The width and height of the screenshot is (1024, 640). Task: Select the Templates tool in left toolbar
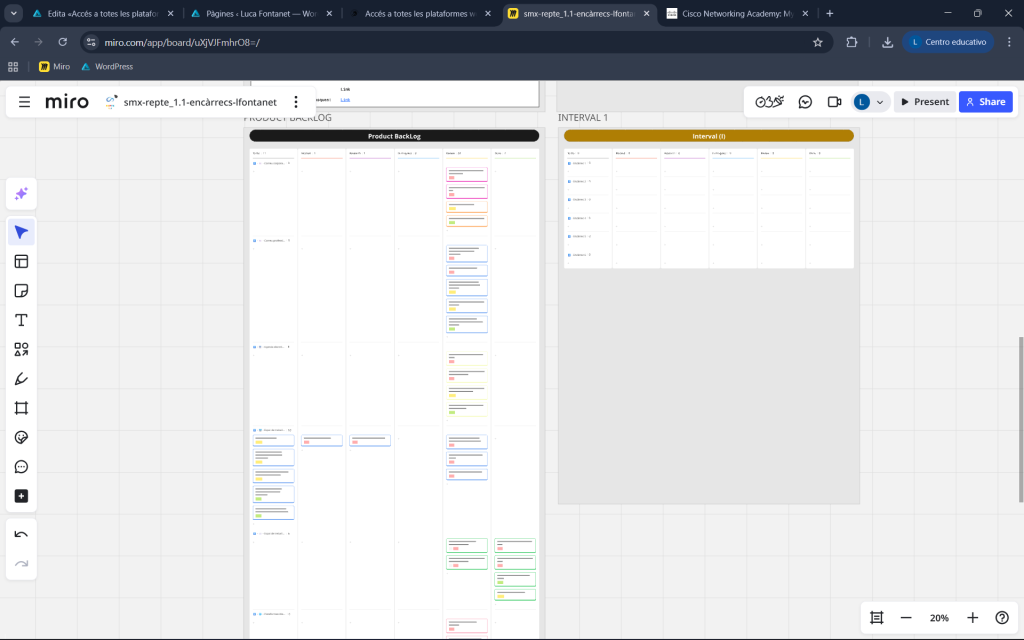(x=21, y=262)
